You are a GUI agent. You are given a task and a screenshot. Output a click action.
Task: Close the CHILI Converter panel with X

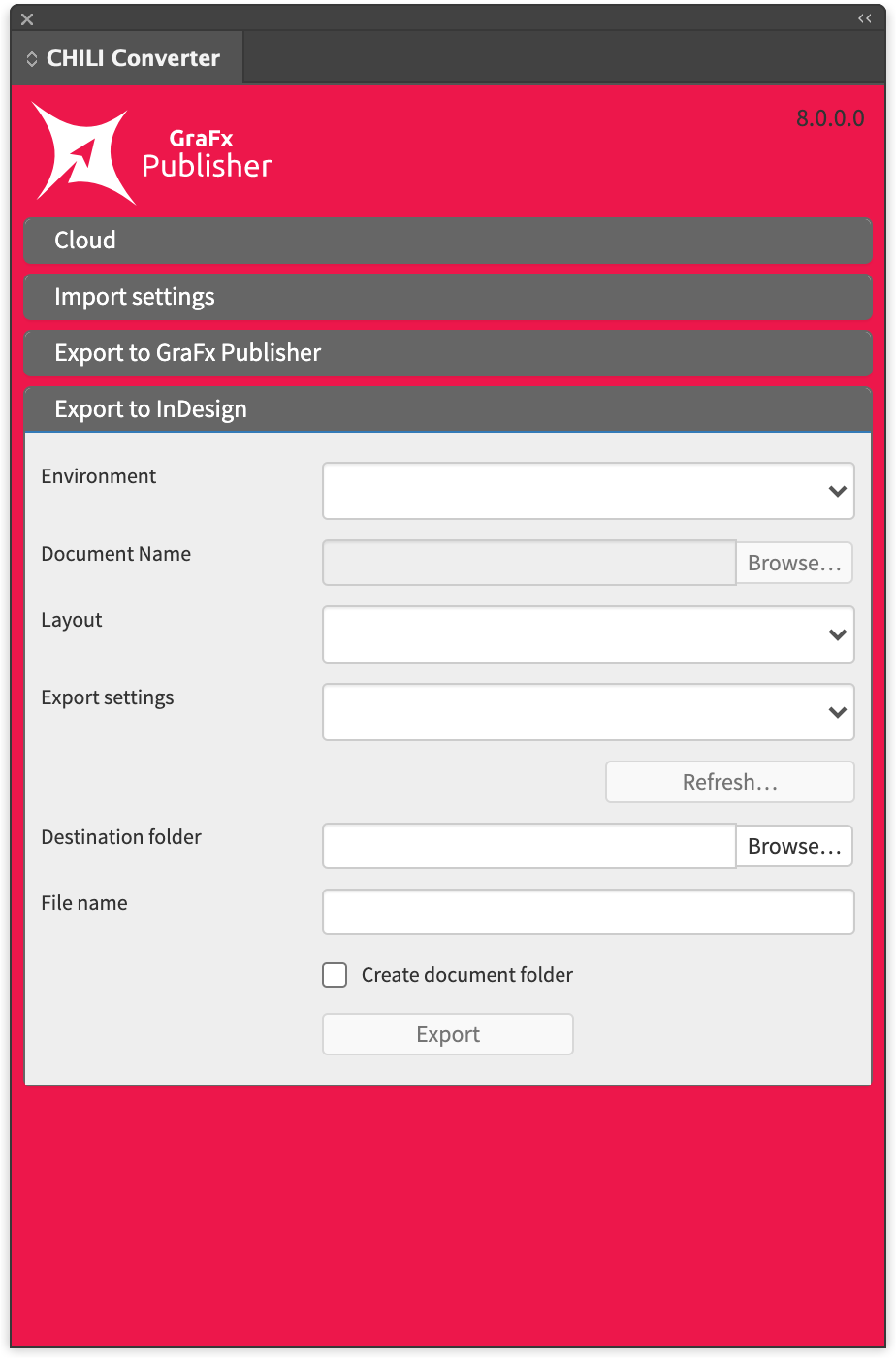(27, 19)
